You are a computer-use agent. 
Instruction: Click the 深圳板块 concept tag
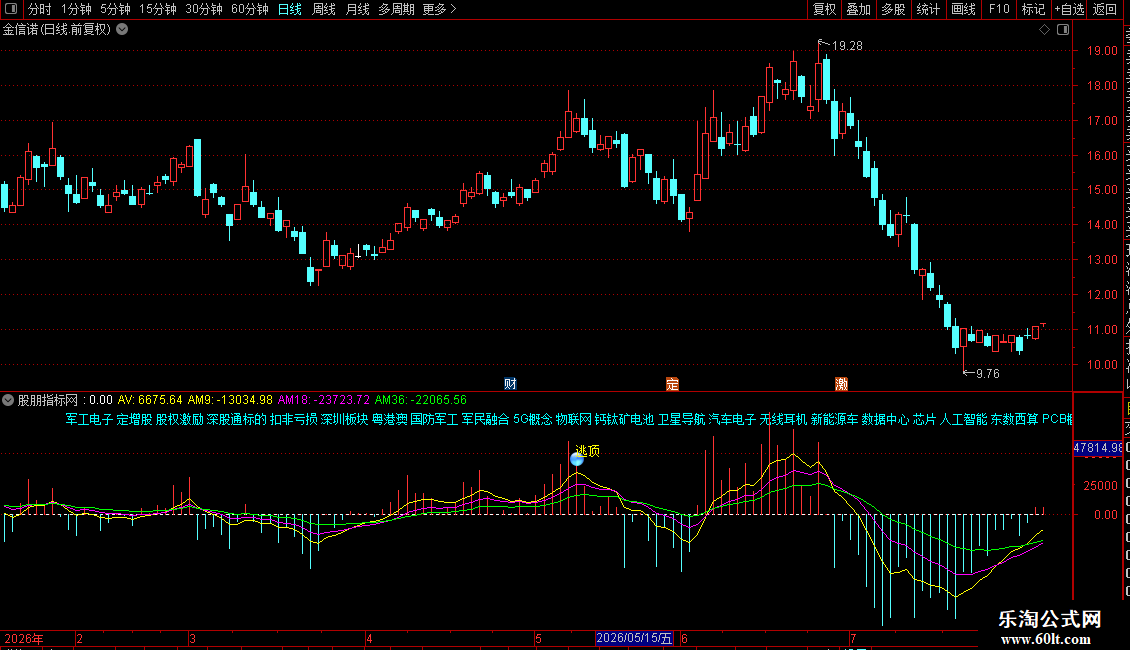(x=344, y=419)
